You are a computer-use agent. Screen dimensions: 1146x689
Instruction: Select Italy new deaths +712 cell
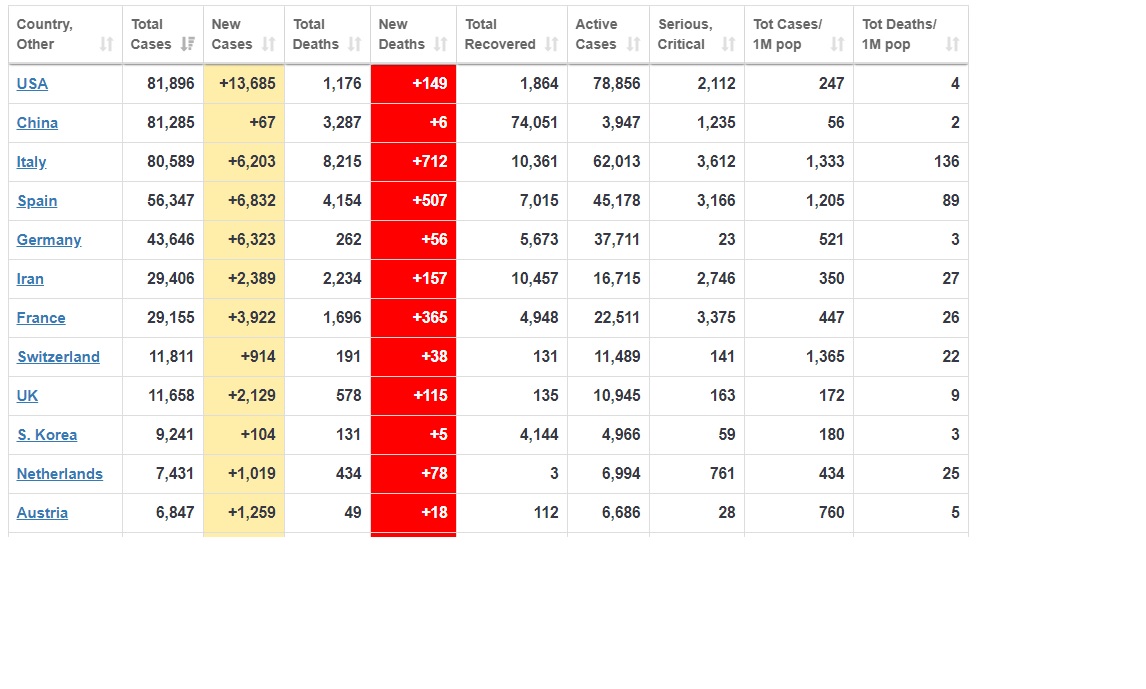point(414,162)
